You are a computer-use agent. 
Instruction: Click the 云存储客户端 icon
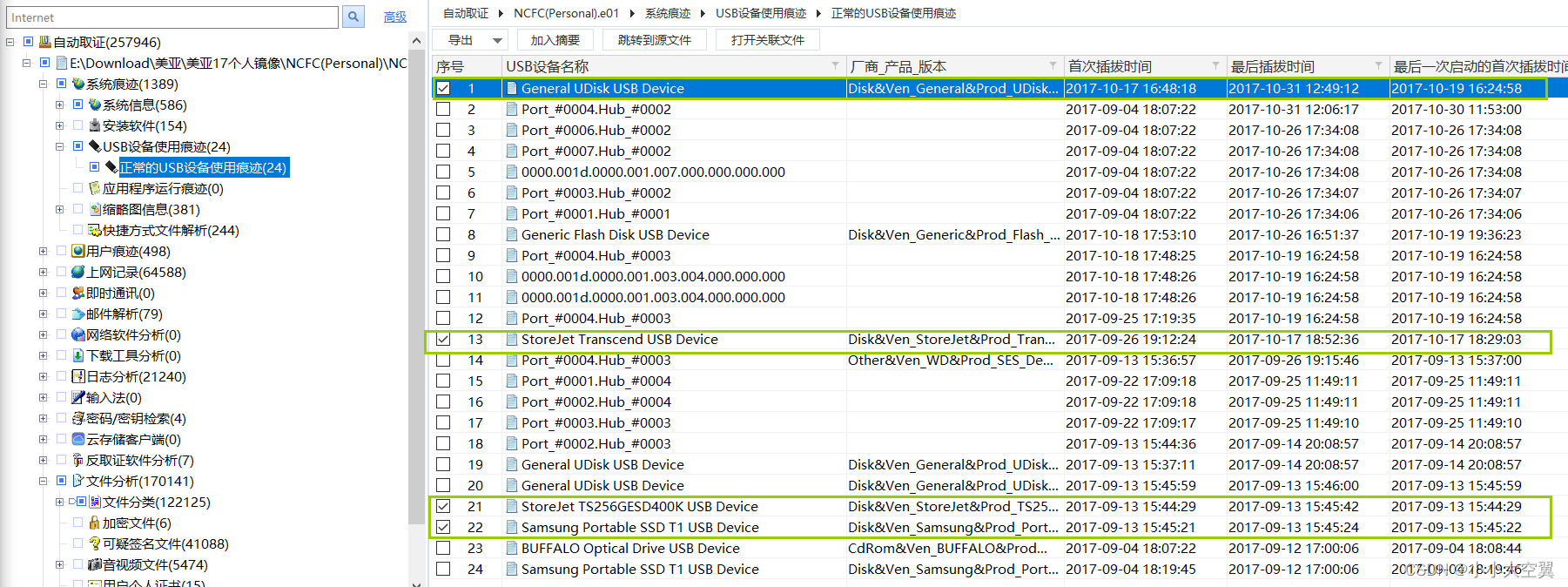click(x=78, y=439)
